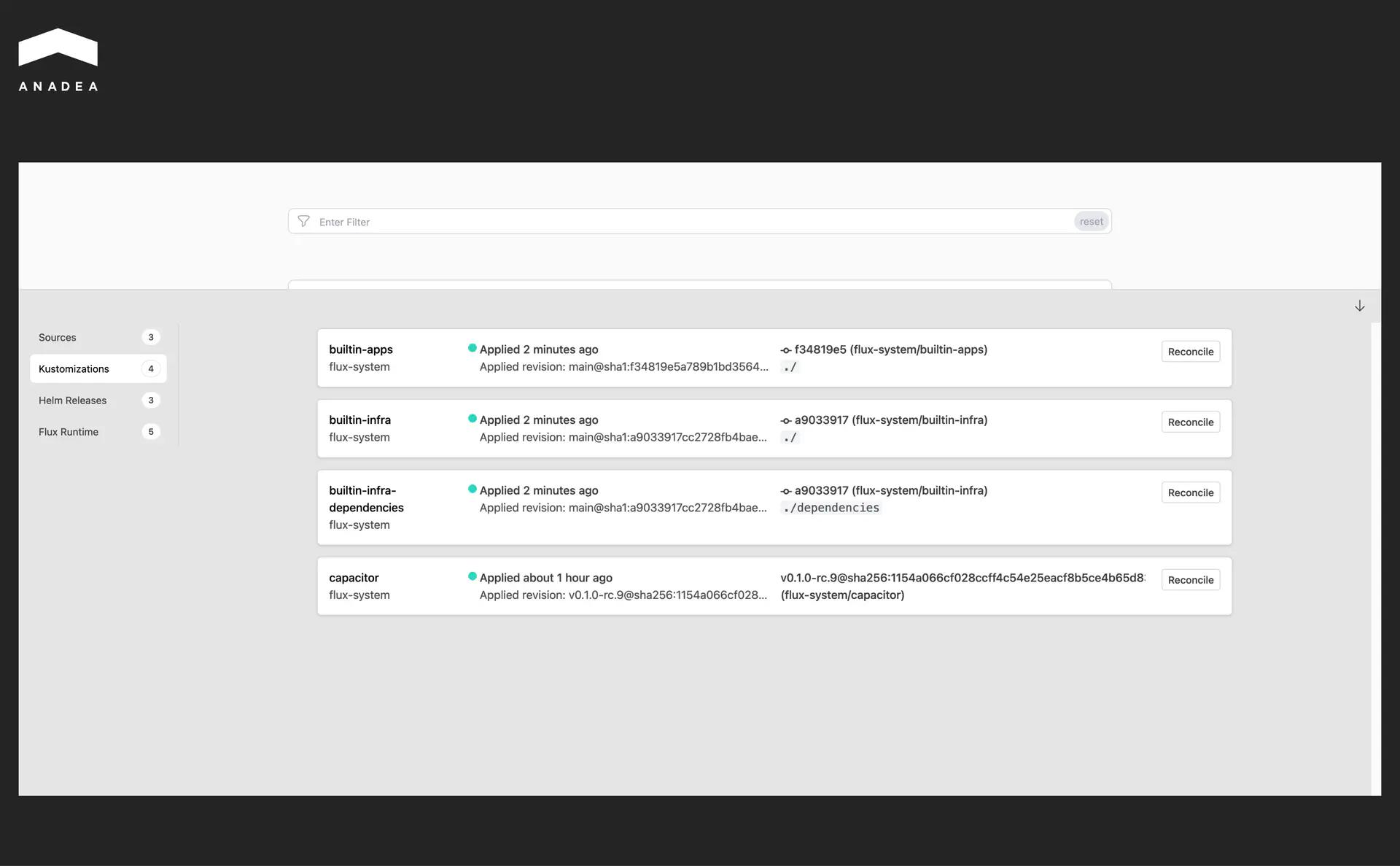Click the green status dot of capacitor
The width and height of the screenshot is (1400, 866).
point(472,576)
